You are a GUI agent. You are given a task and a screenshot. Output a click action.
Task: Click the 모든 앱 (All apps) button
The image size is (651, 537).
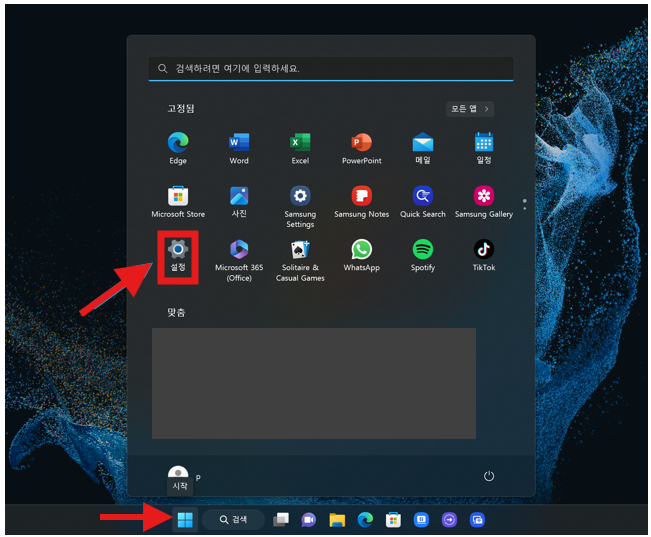(x=470, y=109)
